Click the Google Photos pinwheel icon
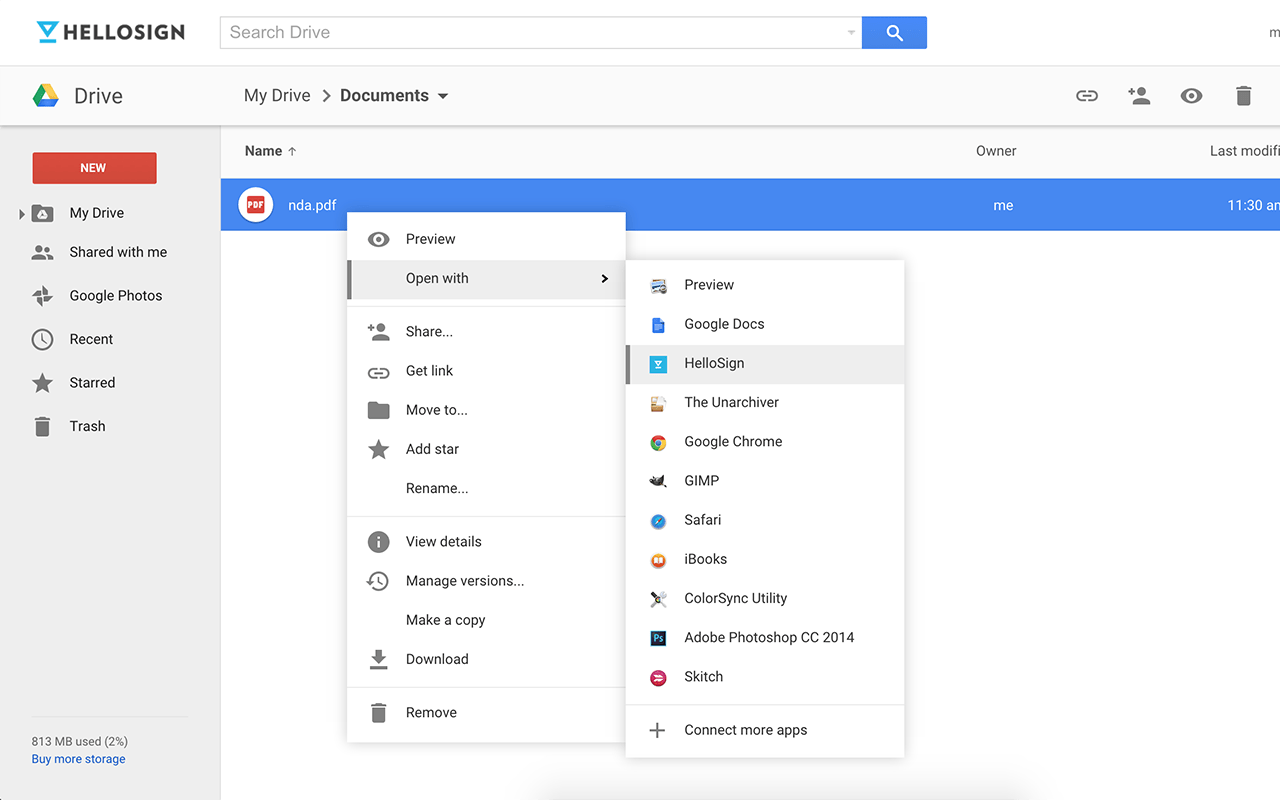The width and height of the screenshot is (1280, 800). click(x=42, y=296)
